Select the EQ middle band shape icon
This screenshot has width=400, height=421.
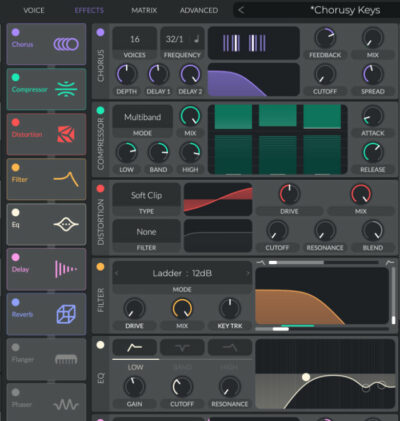pyautogui.click(x=182, y=348)
